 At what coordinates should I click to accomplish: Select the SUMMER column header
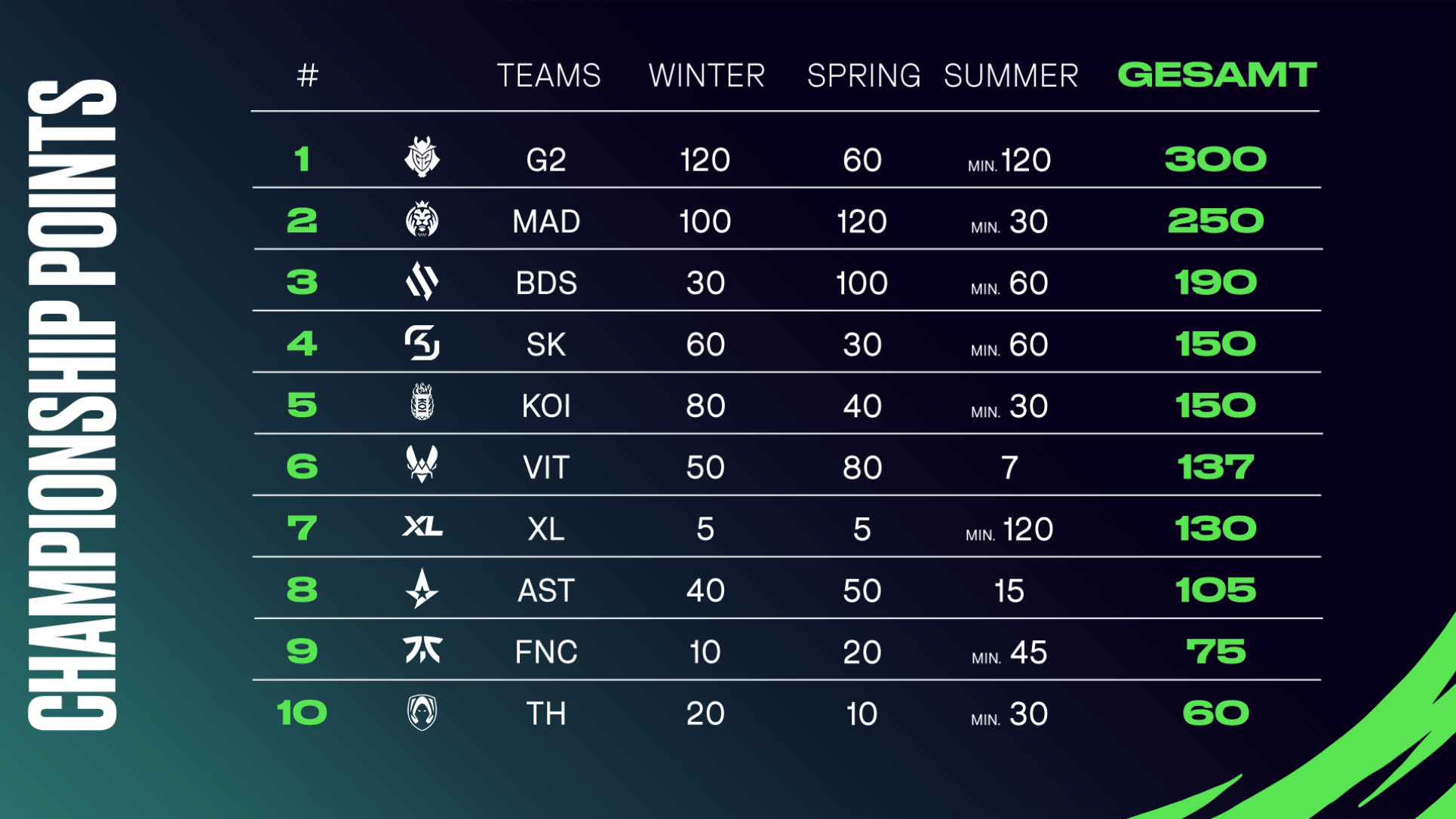[x=1011, y=75]
